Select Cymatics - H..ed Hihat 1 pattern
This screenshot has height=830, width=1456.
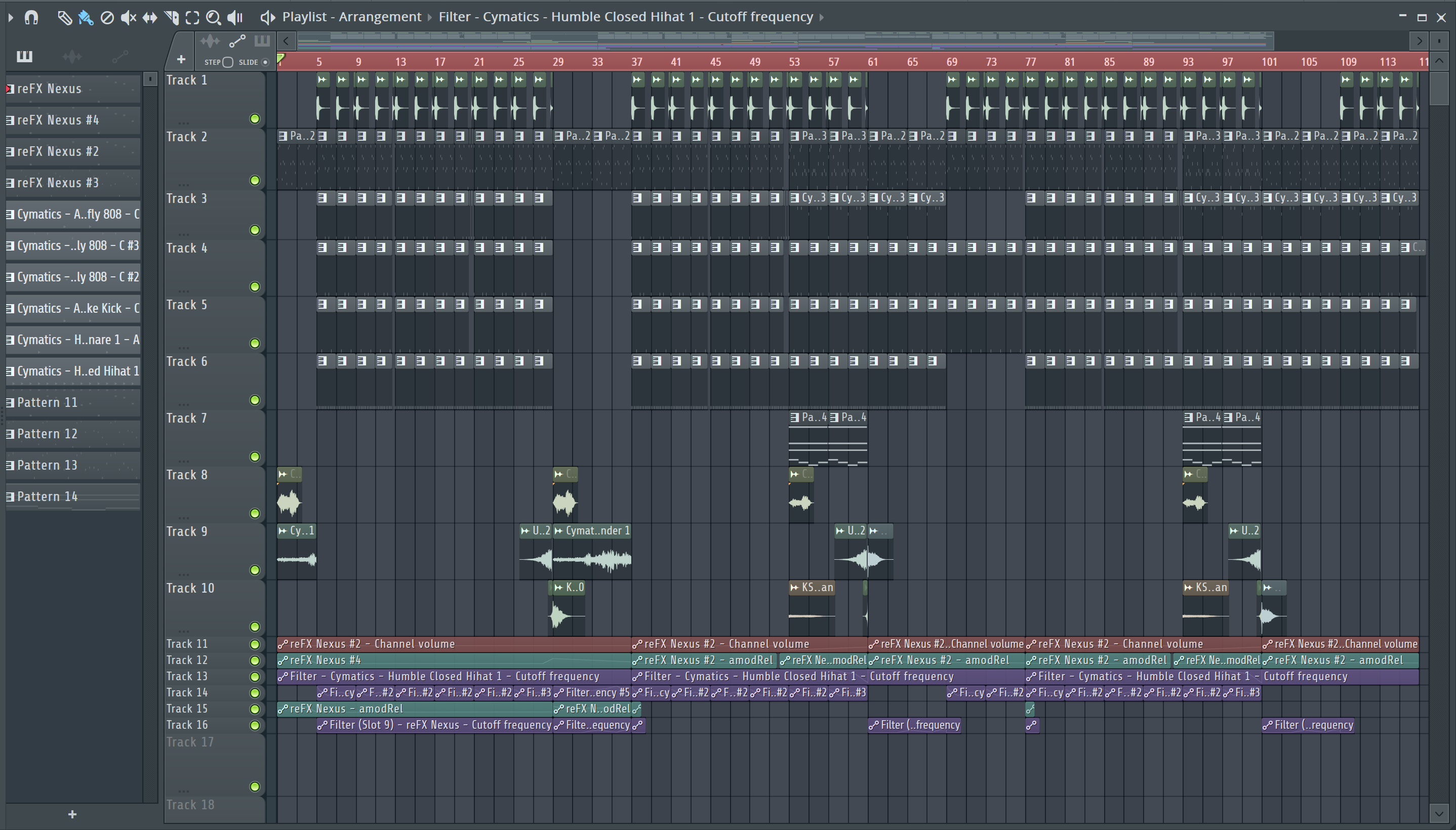[73, 371]
